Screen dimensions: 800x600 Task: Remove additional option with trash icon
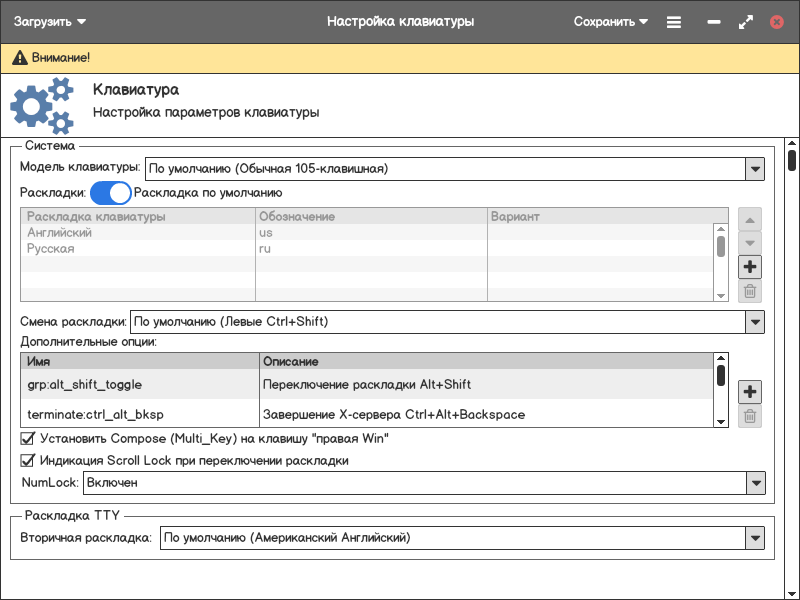pos(750,417)
